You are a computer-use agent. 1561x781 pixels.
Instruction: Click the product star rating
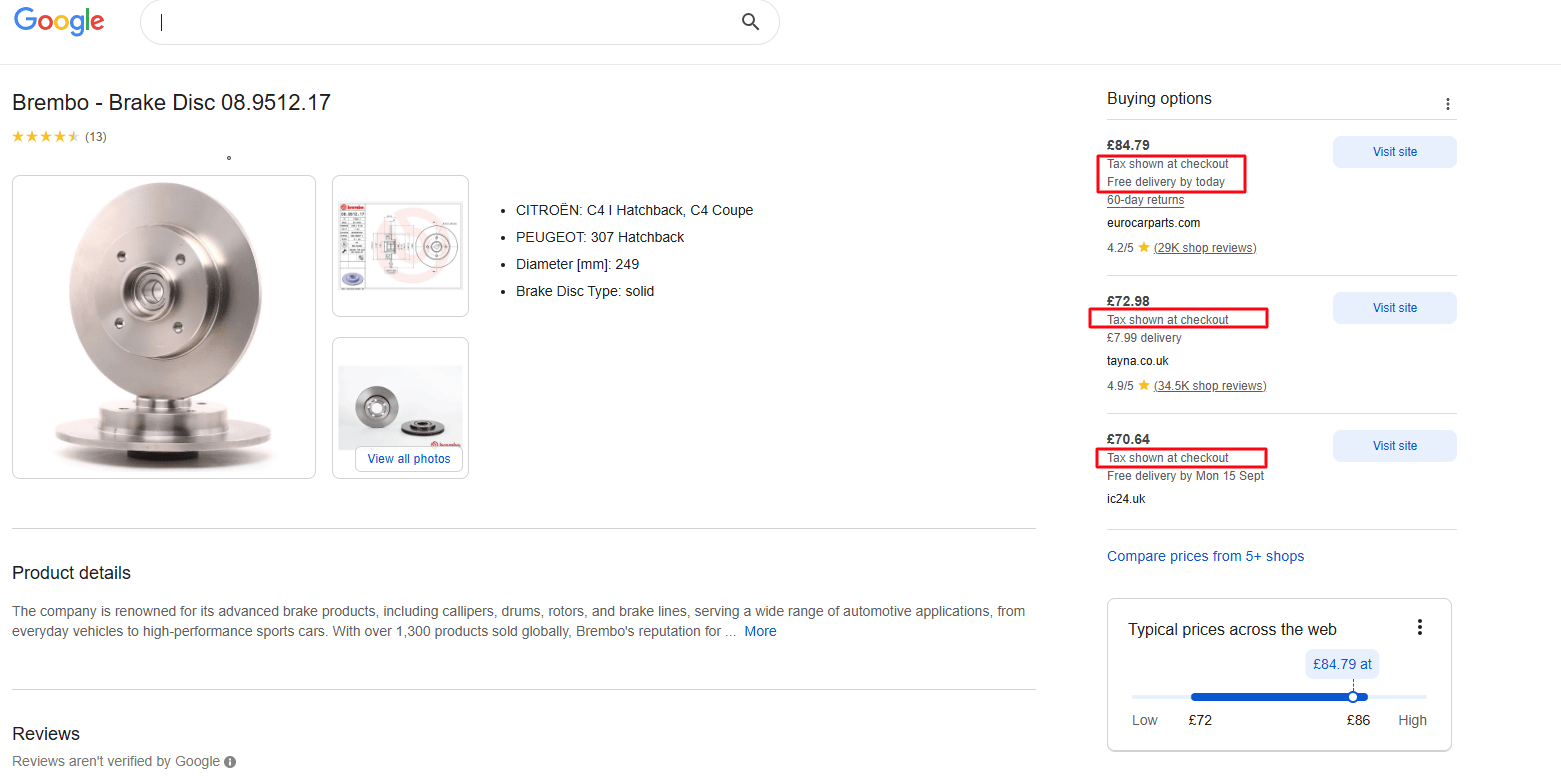tap(45, 137)
